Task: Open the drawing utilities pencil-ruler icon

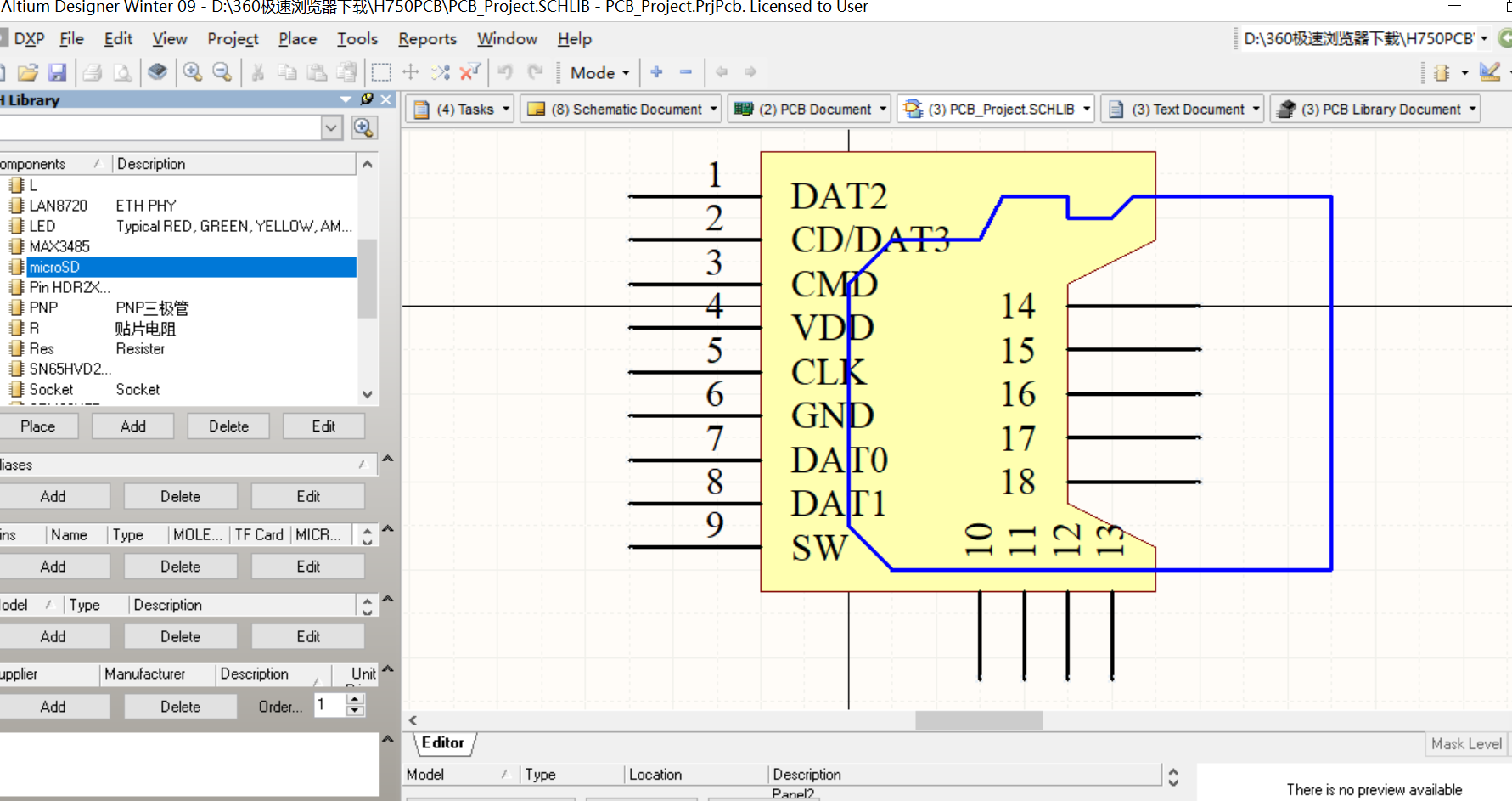Action: click(1490, 72)
